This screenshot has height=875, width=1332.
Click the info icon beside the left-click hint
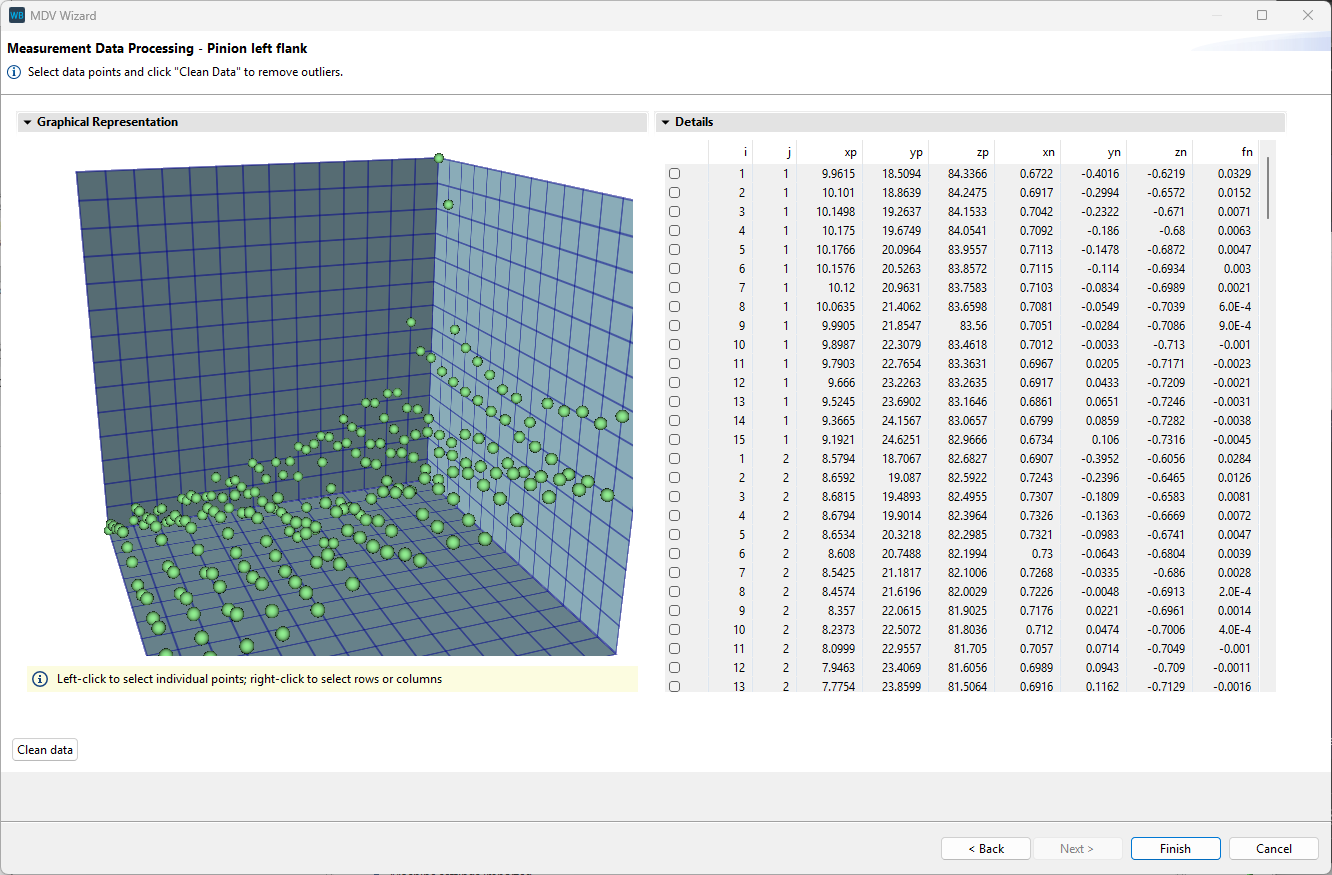[40, 679]
